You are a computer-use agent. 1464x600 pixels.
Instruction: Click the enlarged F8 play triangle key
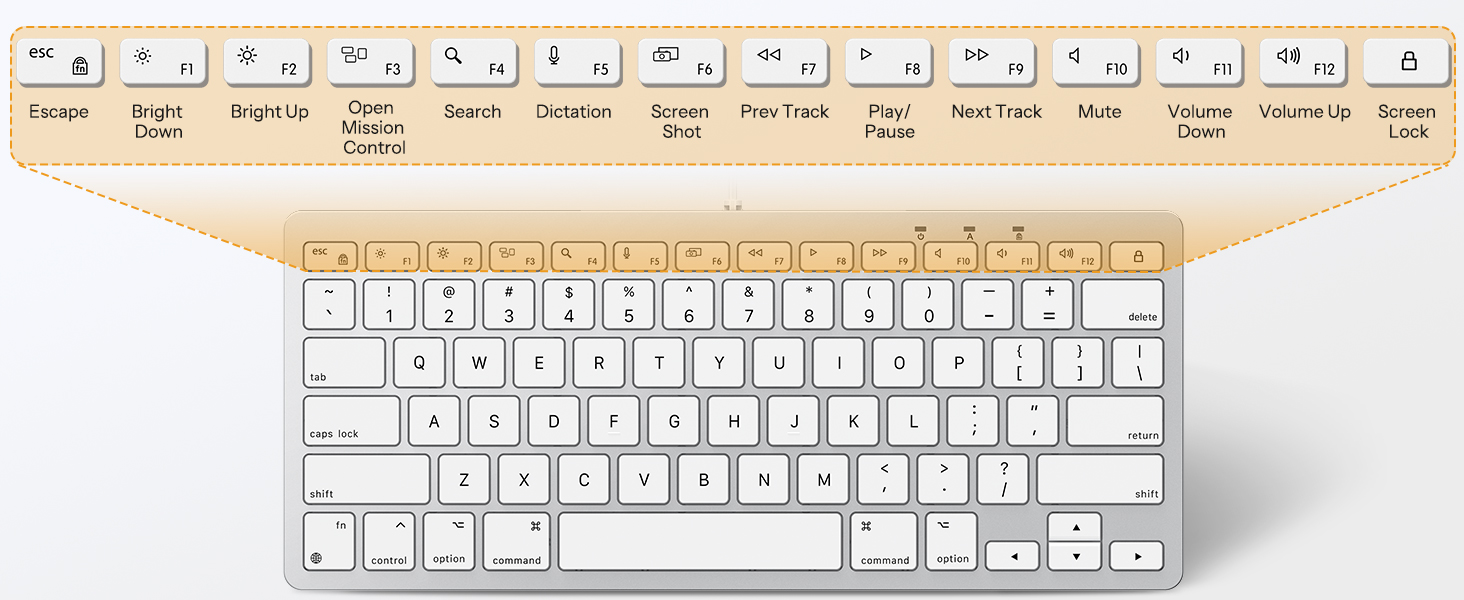point(888,62)
